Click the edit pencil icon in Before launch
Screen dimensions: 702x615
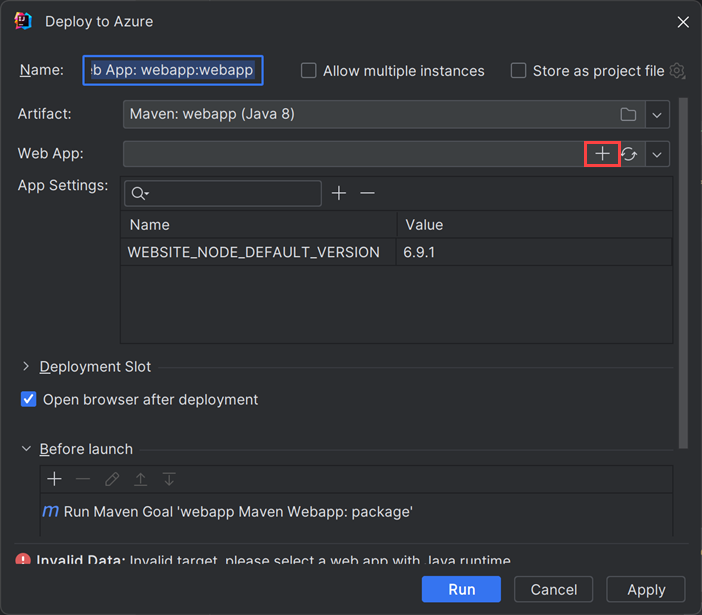coord(112,480)
